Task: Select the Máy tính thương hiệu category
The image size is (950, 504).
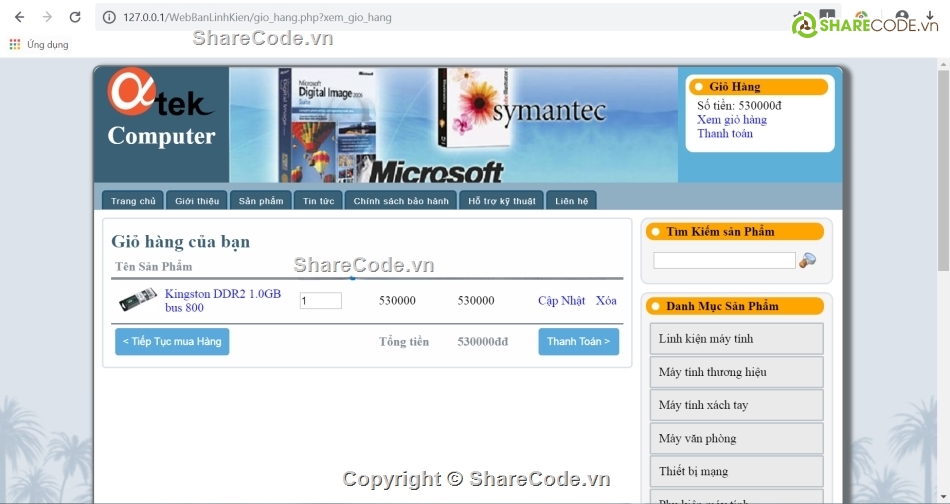Action: (x=737, y=372)
